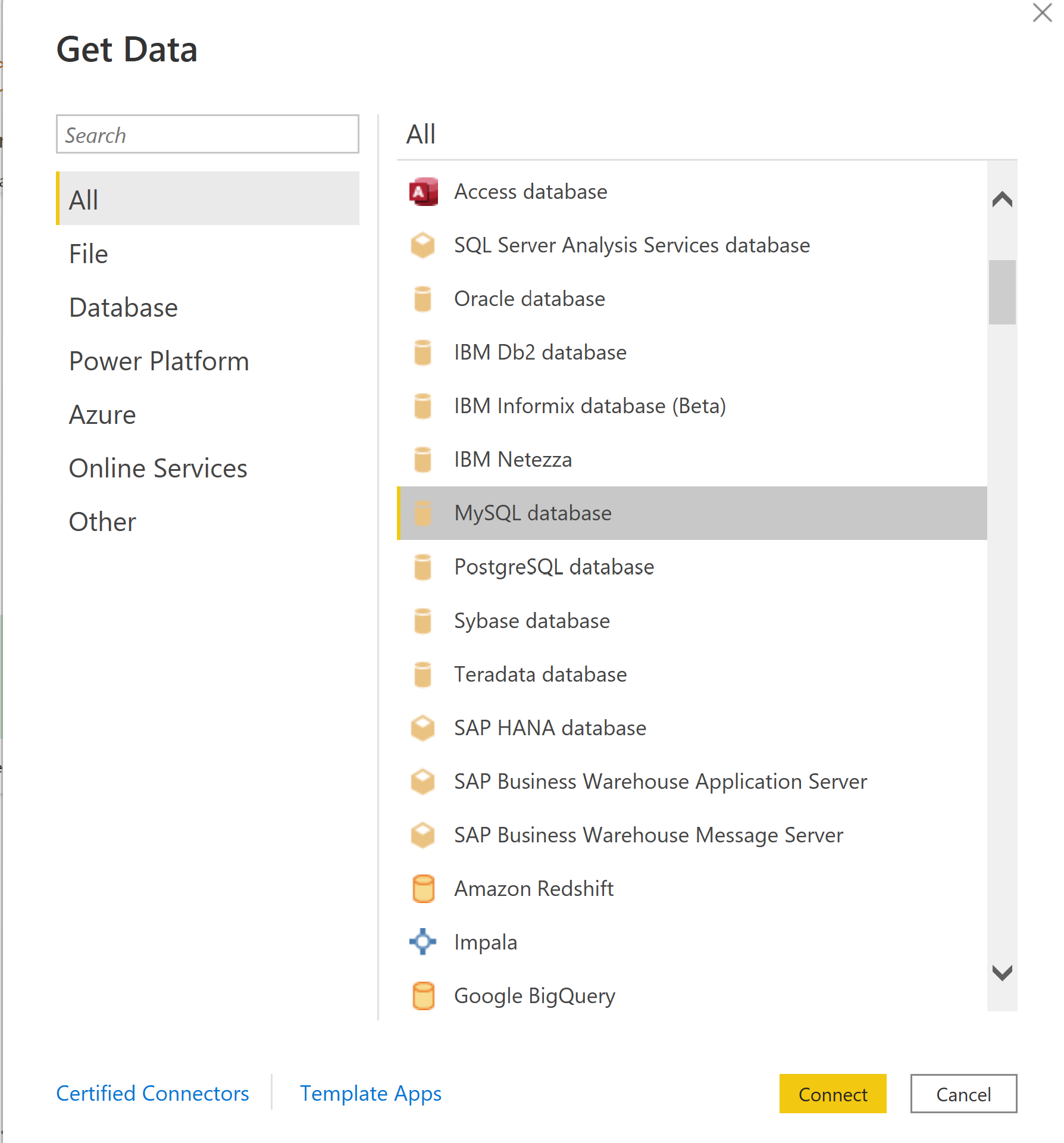This screenshot has width=1064, height=1143.
Task: Follow the Template Apps link
Action: coord(370,1094)
